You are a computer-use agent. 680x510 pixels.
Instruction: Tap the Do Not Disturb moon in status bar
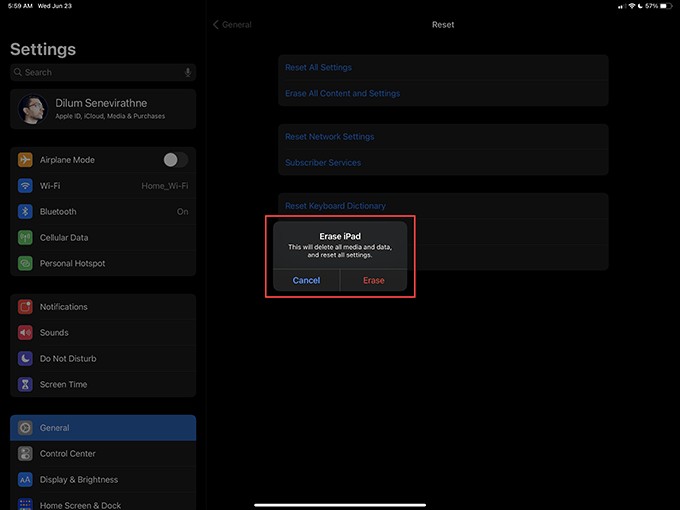point(640,6)
